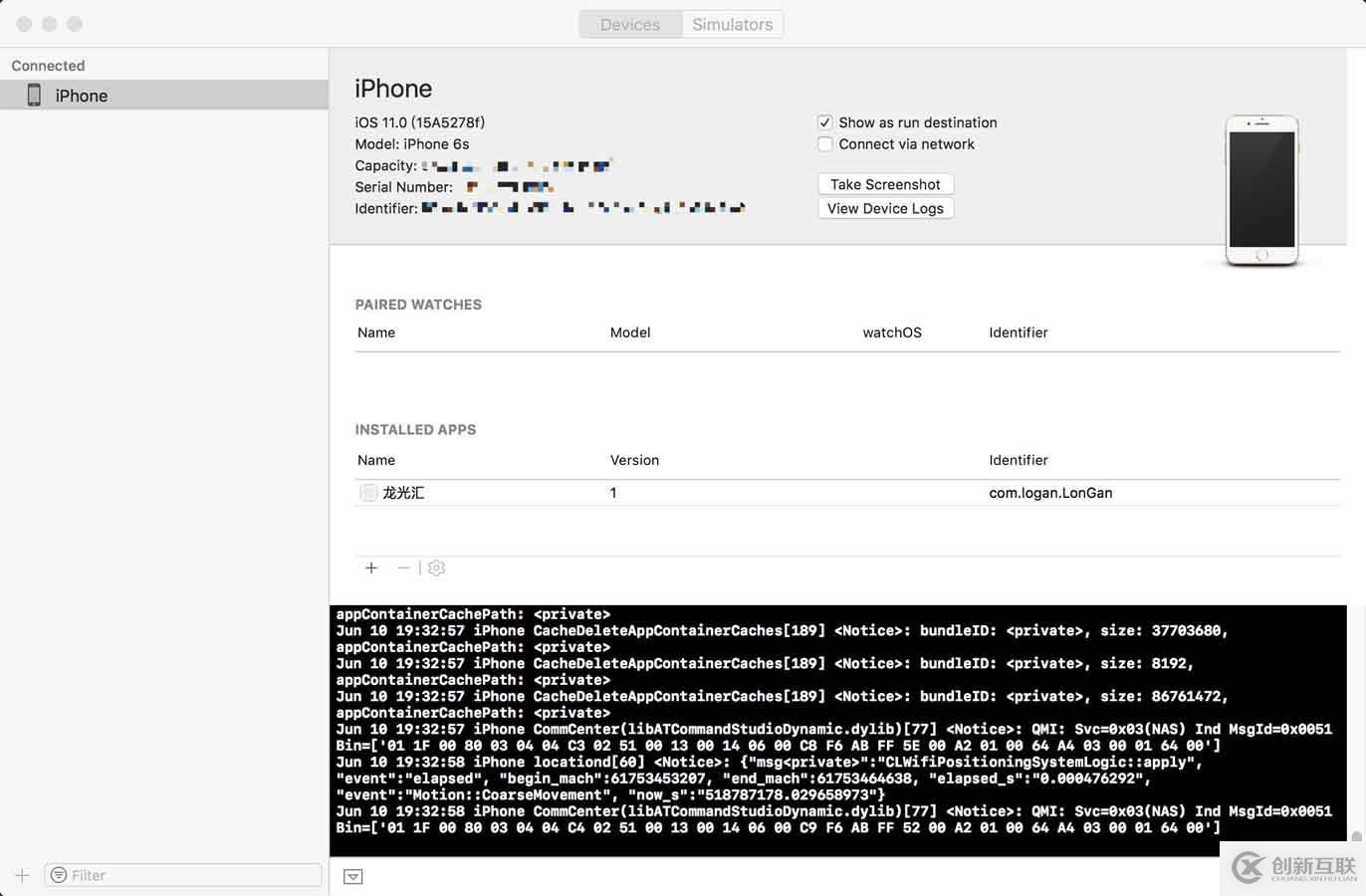Open the gear action menu below Installed Apps
This screenshot has width=1366, height=896.
[x=436, y=567]
